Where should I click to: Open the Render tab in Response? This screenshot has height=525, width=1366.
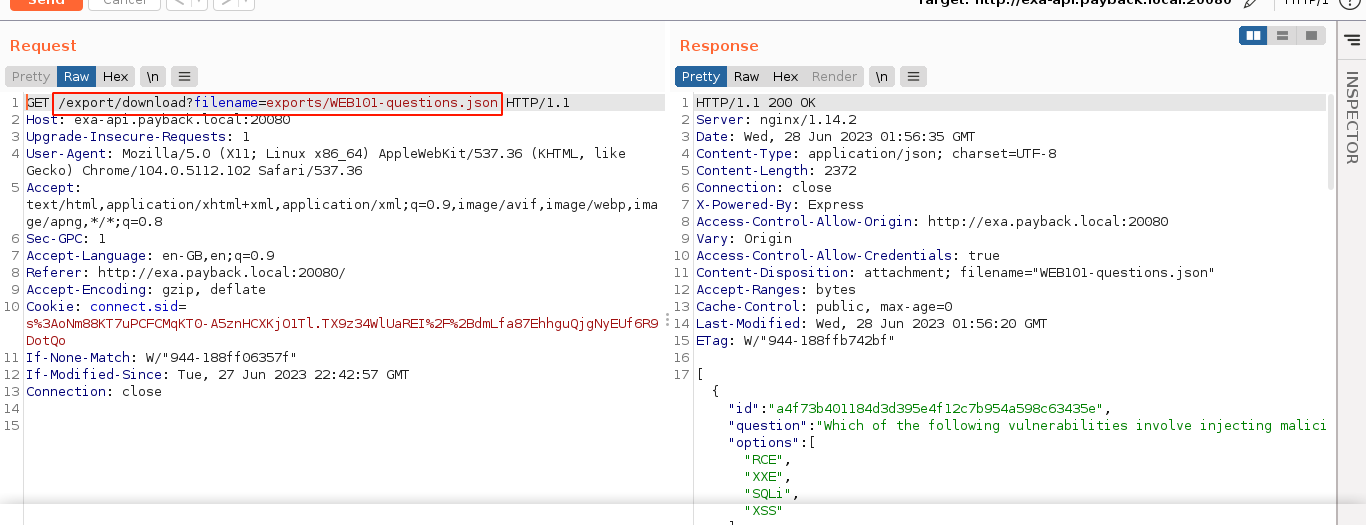click(x=834, y=77)
